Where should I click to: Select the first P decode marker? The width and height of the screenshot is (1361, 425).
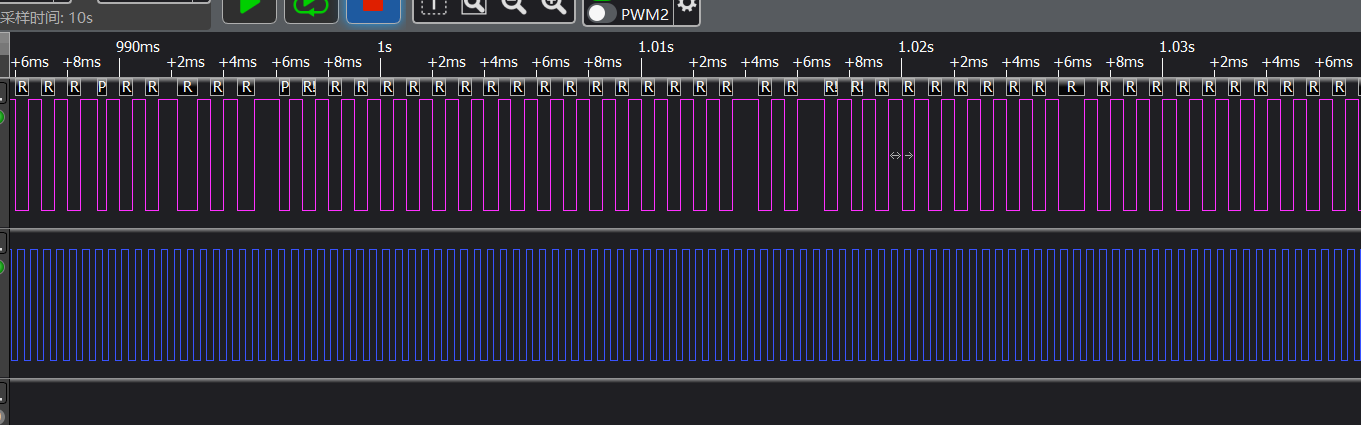(102, 87)
